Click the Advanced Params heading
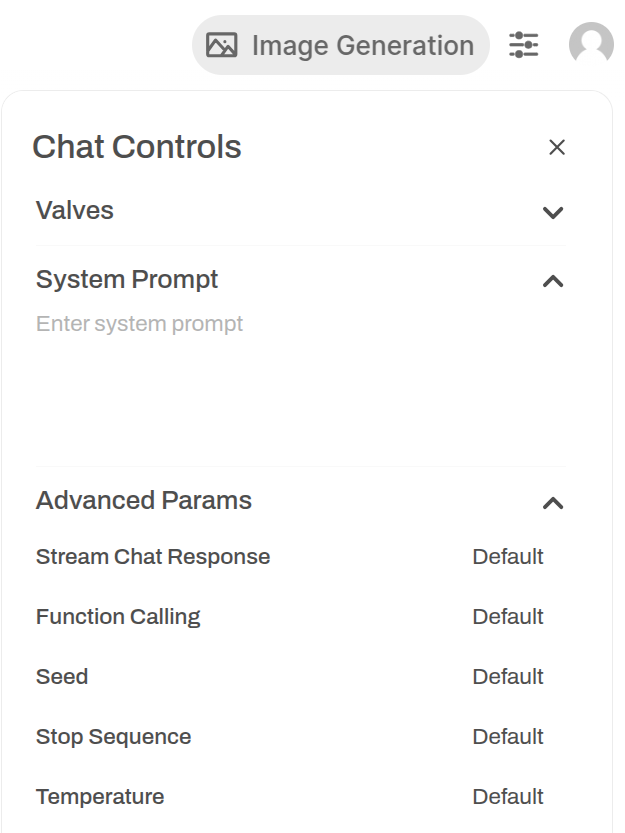625x833 pixels. coord(143,500)
